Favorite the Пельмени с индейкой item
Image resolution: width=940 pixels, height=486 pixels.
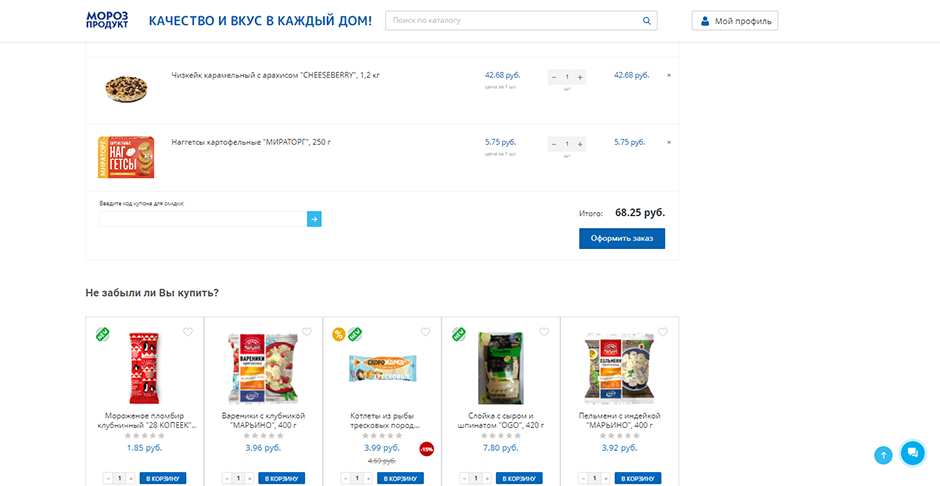(x=662, y=332)
